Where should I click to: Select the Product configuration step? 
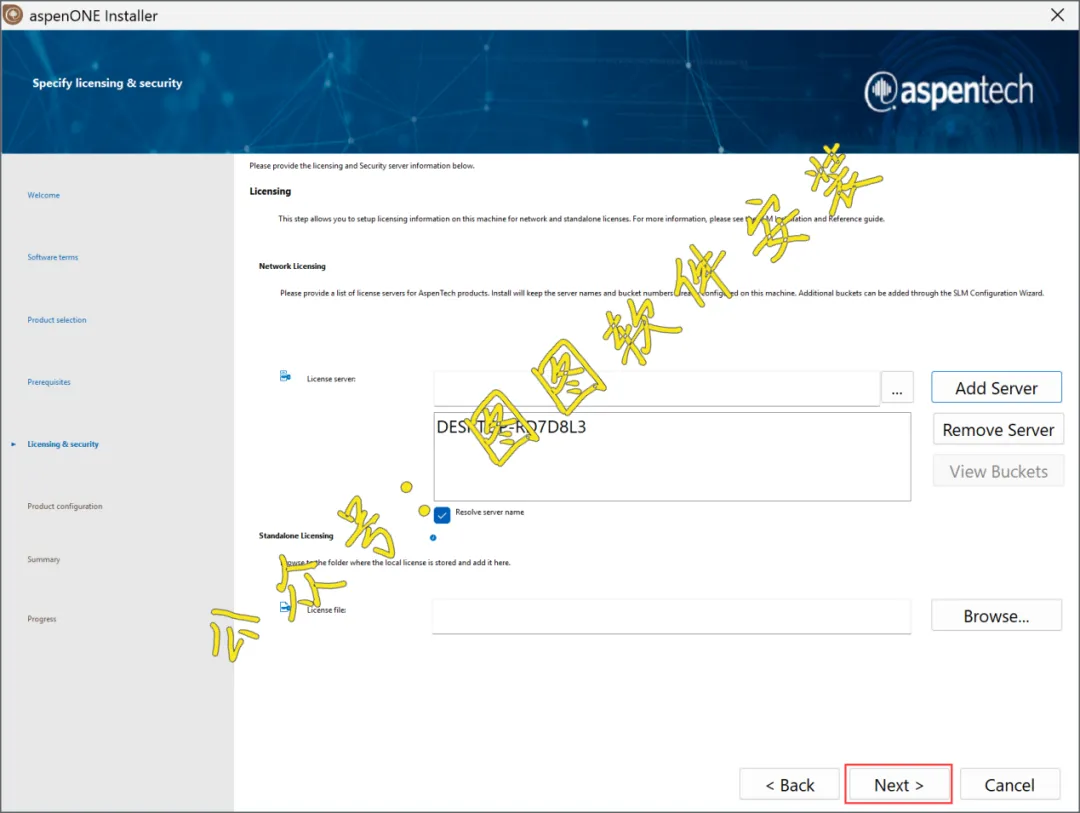(x=65, y=506)
